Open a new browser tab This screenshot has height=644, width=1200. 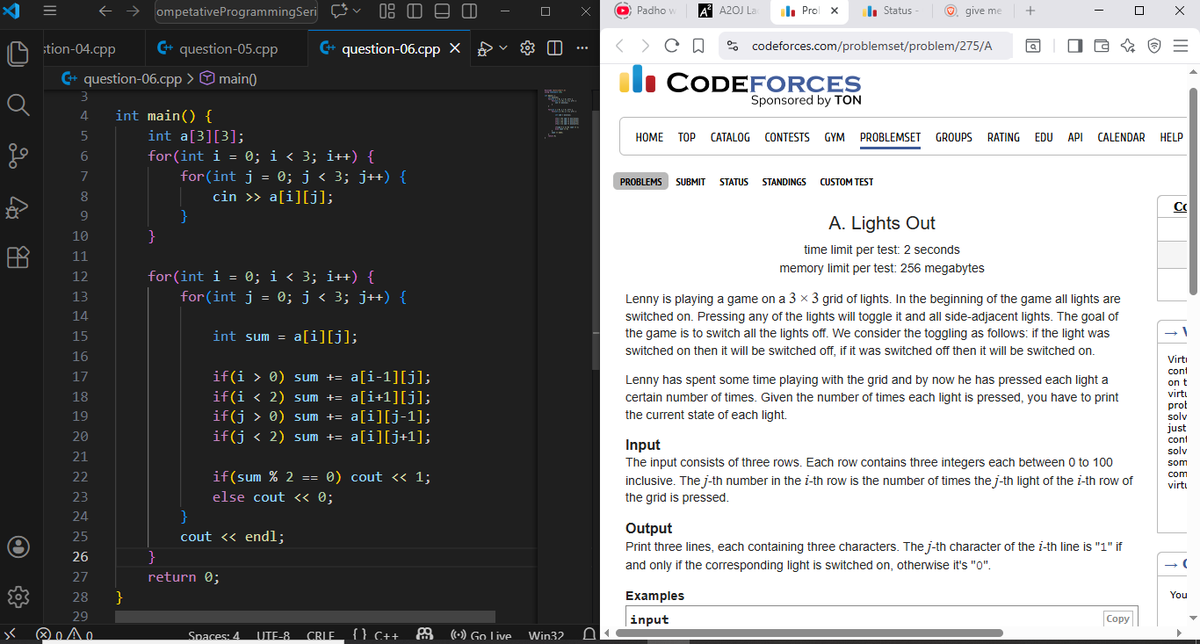tap(1030, 11)
